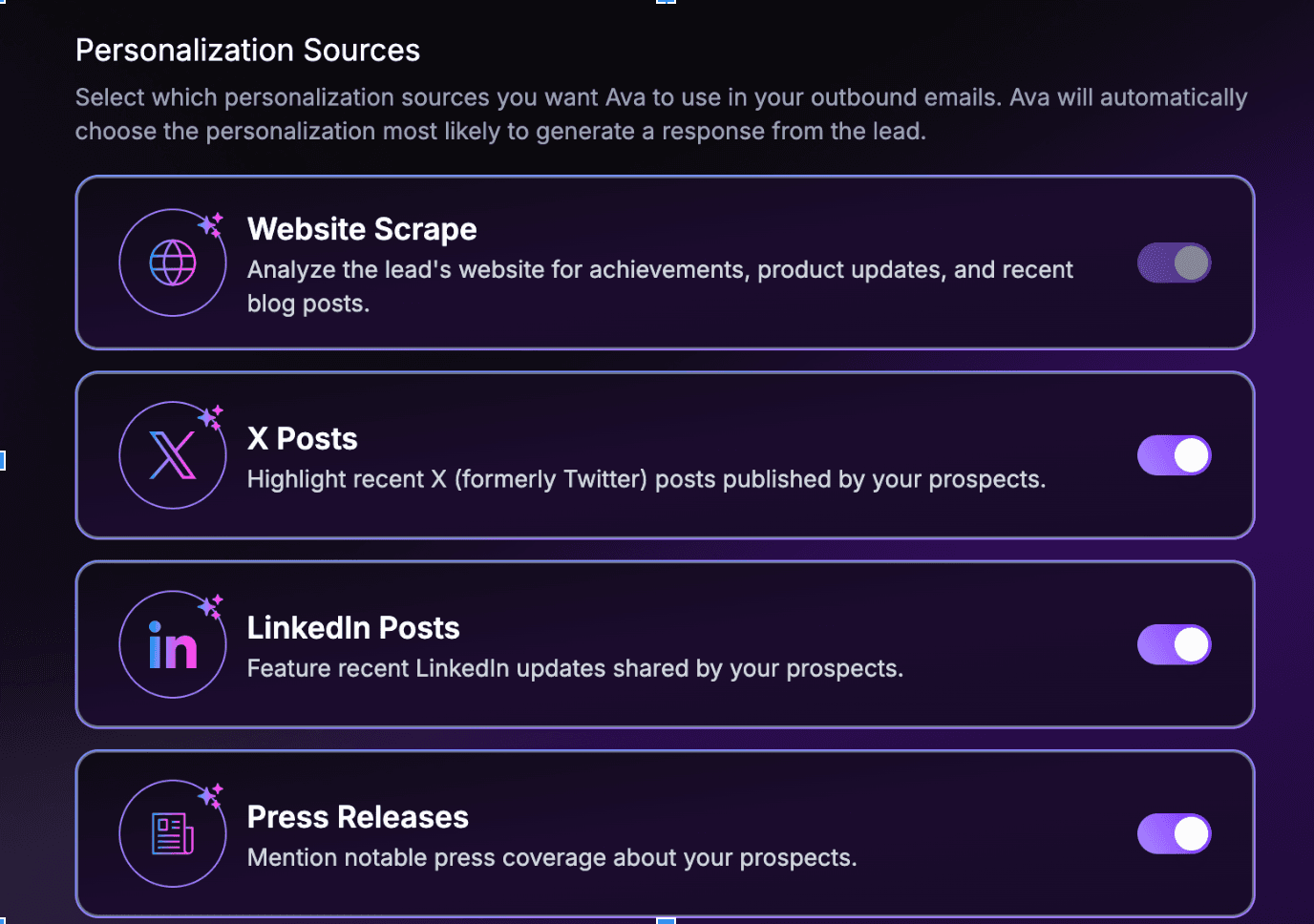Click the Press Releases newspaper icon
The image size is (1314, 924).
coord(172,832)
